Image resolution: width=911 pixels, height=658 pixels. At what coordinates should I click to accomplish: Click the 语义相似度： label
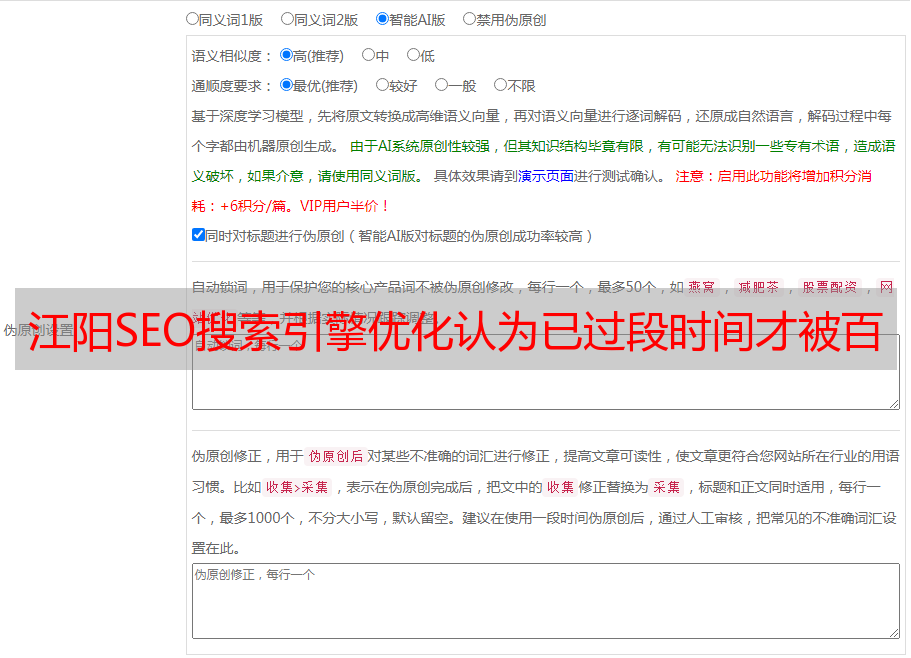[x=232, y=56]
